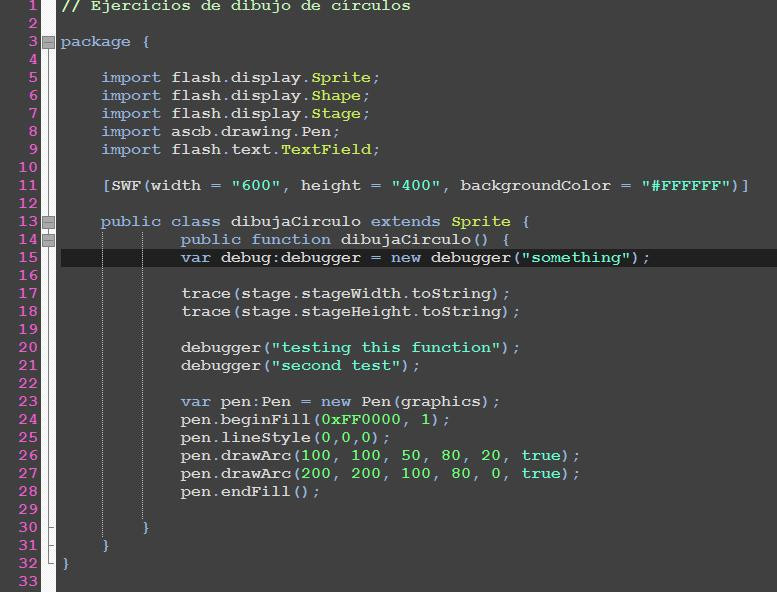Click 'pen.lineStyle' on line 25

245,438
